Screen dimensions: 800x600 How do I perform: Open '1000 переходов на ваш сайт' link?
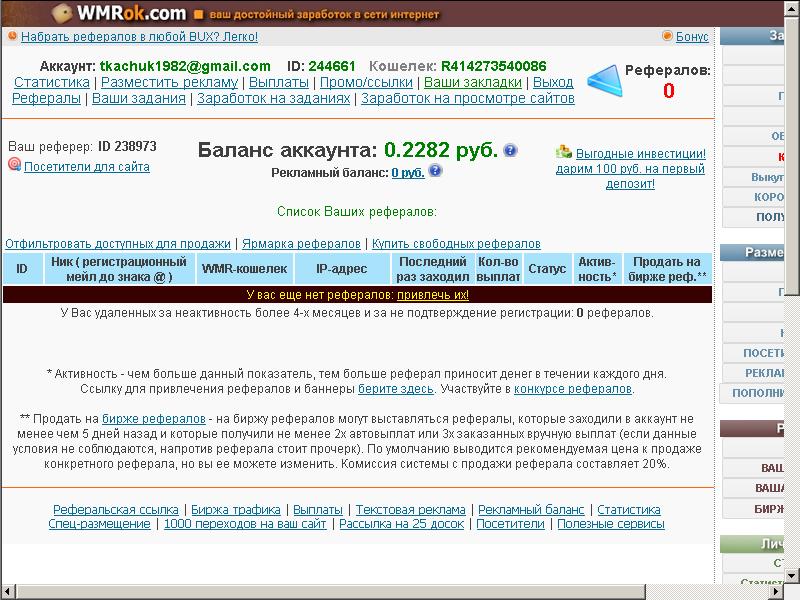245,524
